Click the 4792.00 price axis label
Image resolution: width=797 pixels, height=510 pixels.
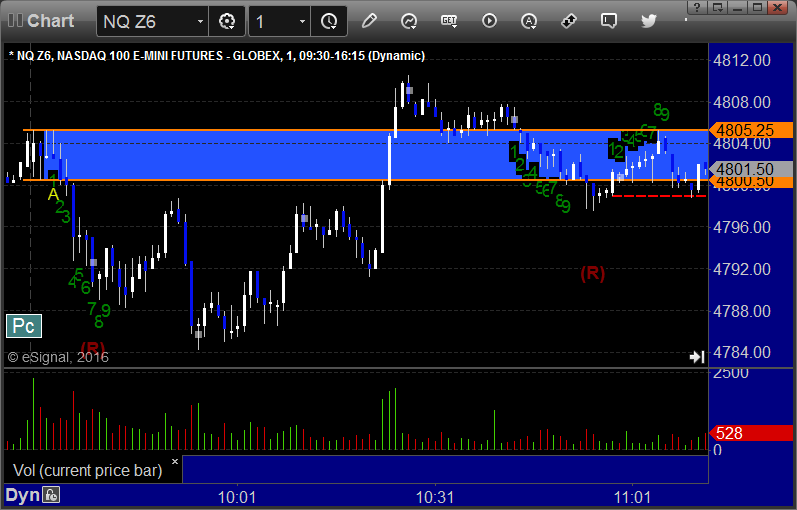coord(742,268)
